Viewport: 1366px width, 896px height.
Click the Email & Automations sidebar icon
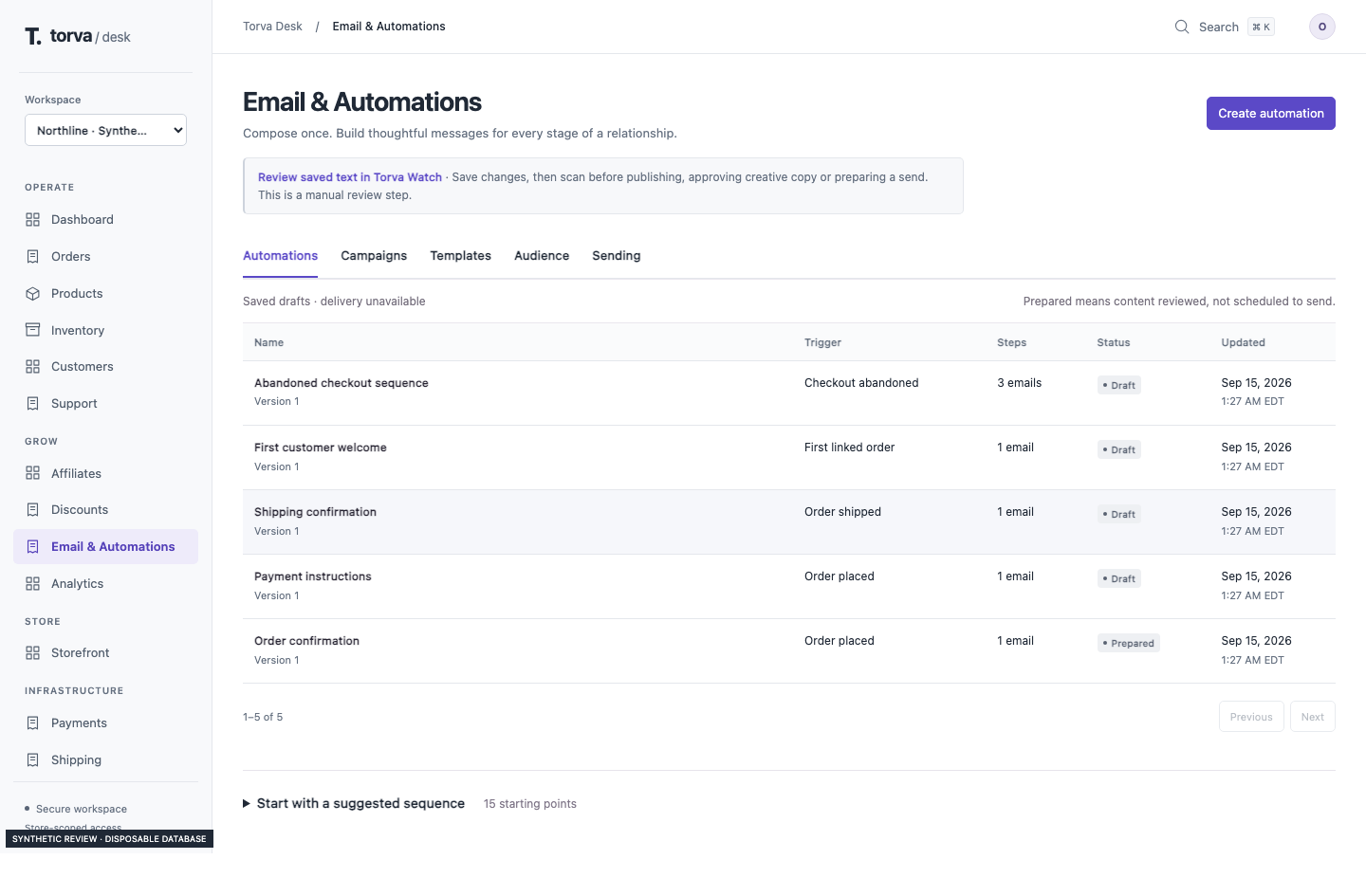click(32, 547)
